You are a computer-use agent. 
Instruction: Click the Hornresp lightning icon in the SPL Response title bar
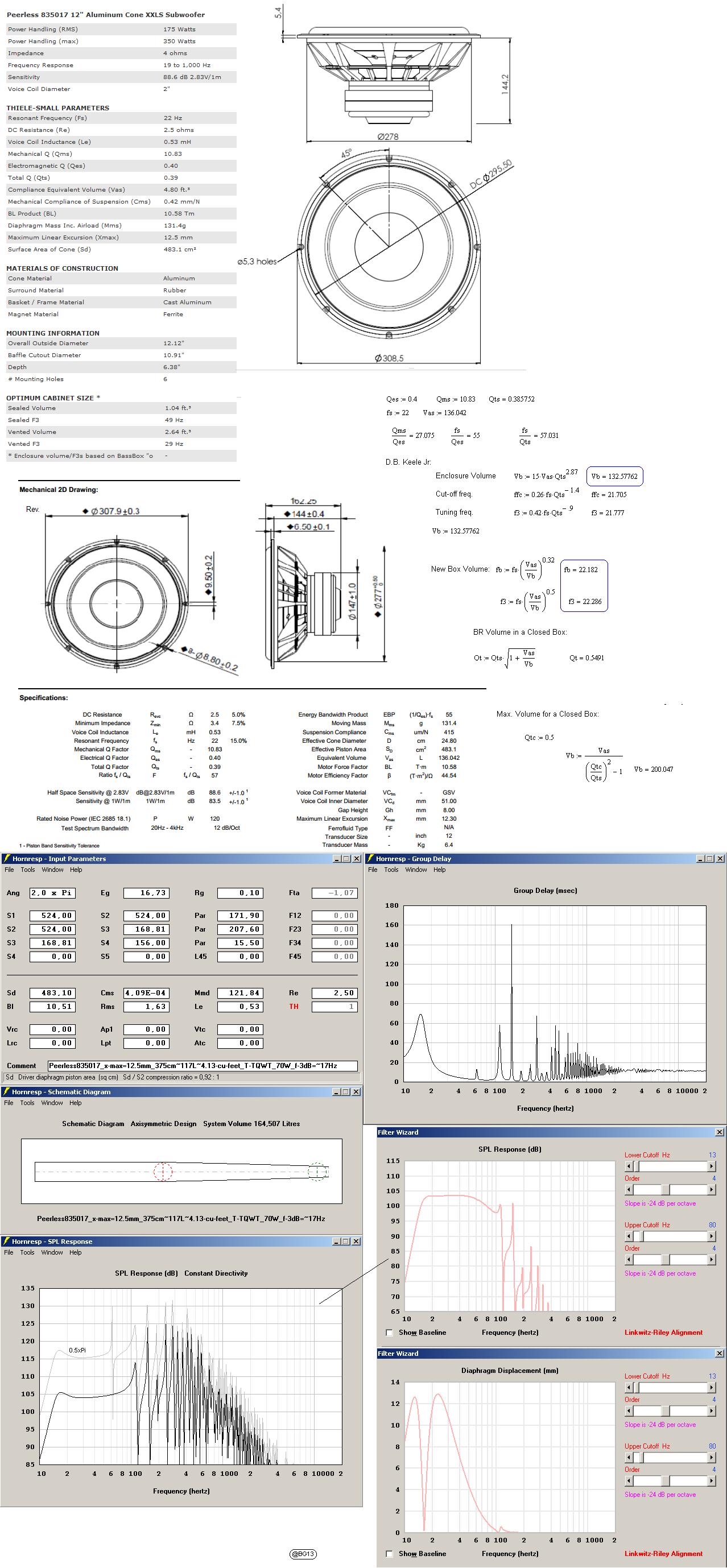click(6, 1241)
